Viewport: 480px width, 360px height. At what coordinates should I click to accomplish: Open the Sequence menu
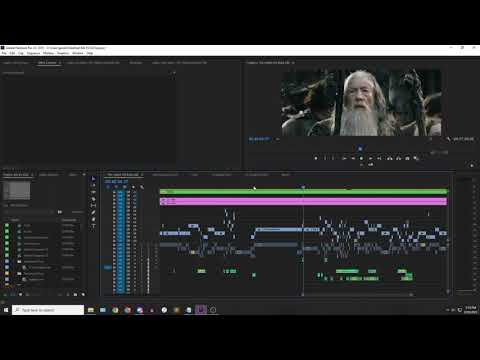33,53
